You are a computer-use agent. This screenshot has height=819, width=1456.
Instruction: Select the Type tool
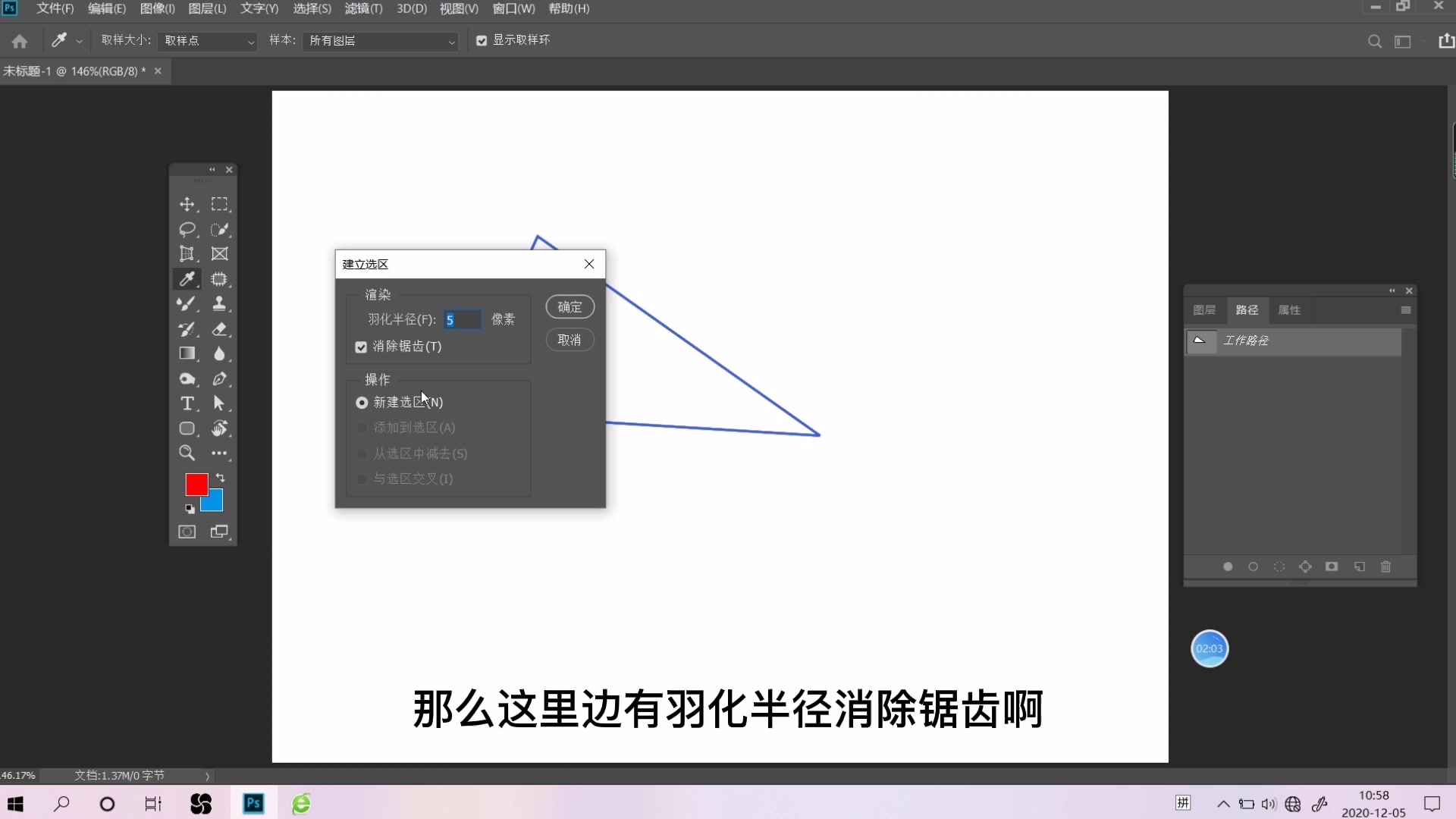pos(187,403)
